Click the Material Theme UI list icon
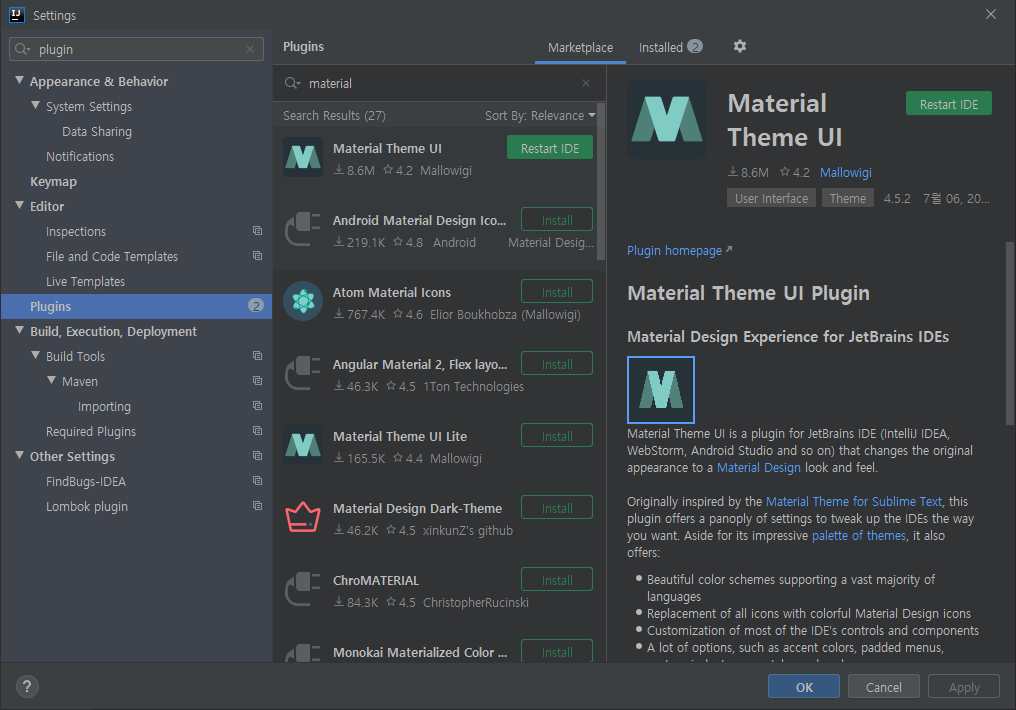 point(303,157)
